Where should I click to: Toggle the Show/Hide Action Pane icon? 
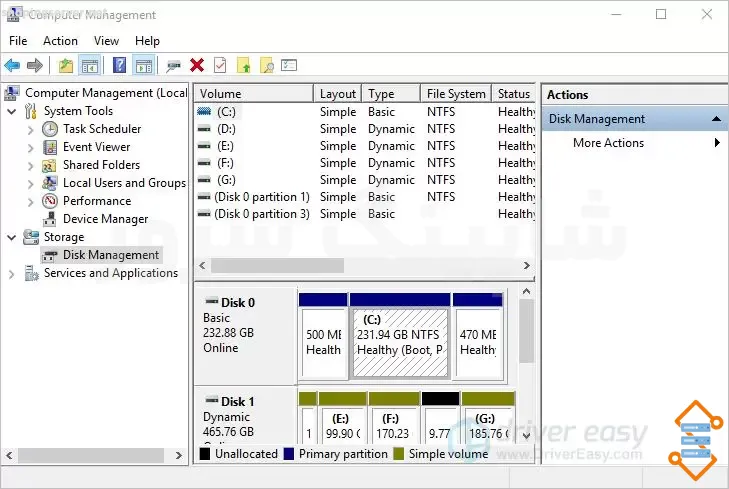click(x=144, y=66)
